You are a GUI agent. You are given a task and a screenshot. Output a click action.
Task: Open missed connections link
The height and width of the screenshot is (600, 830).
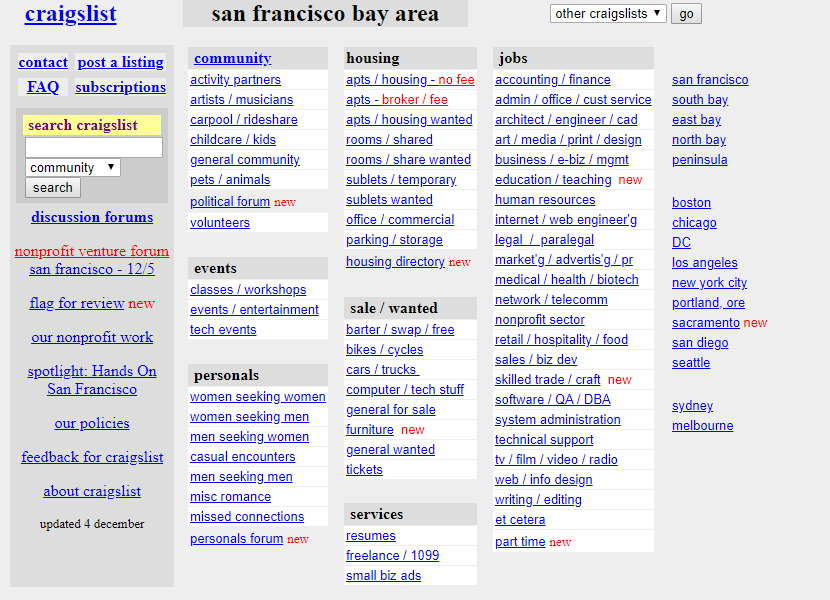(x=247, y=516)
